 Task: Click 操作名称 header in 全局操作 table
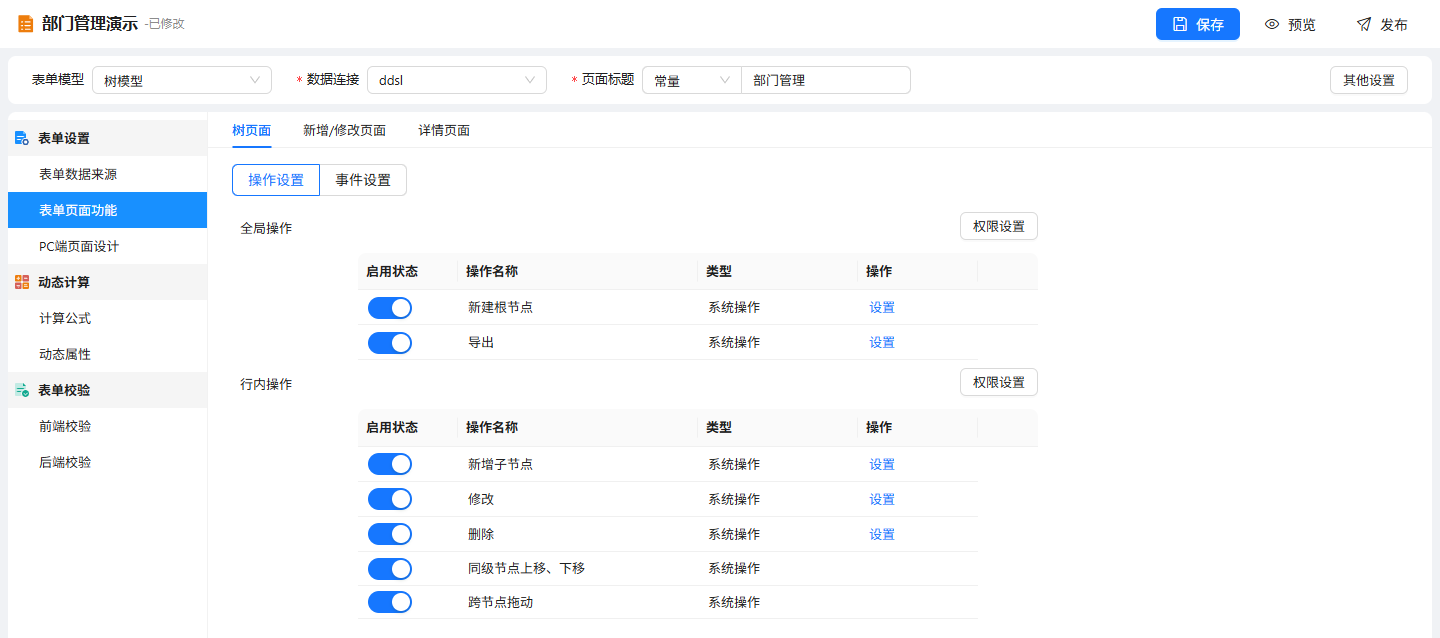pyautogui.click(x=492, y=271)
